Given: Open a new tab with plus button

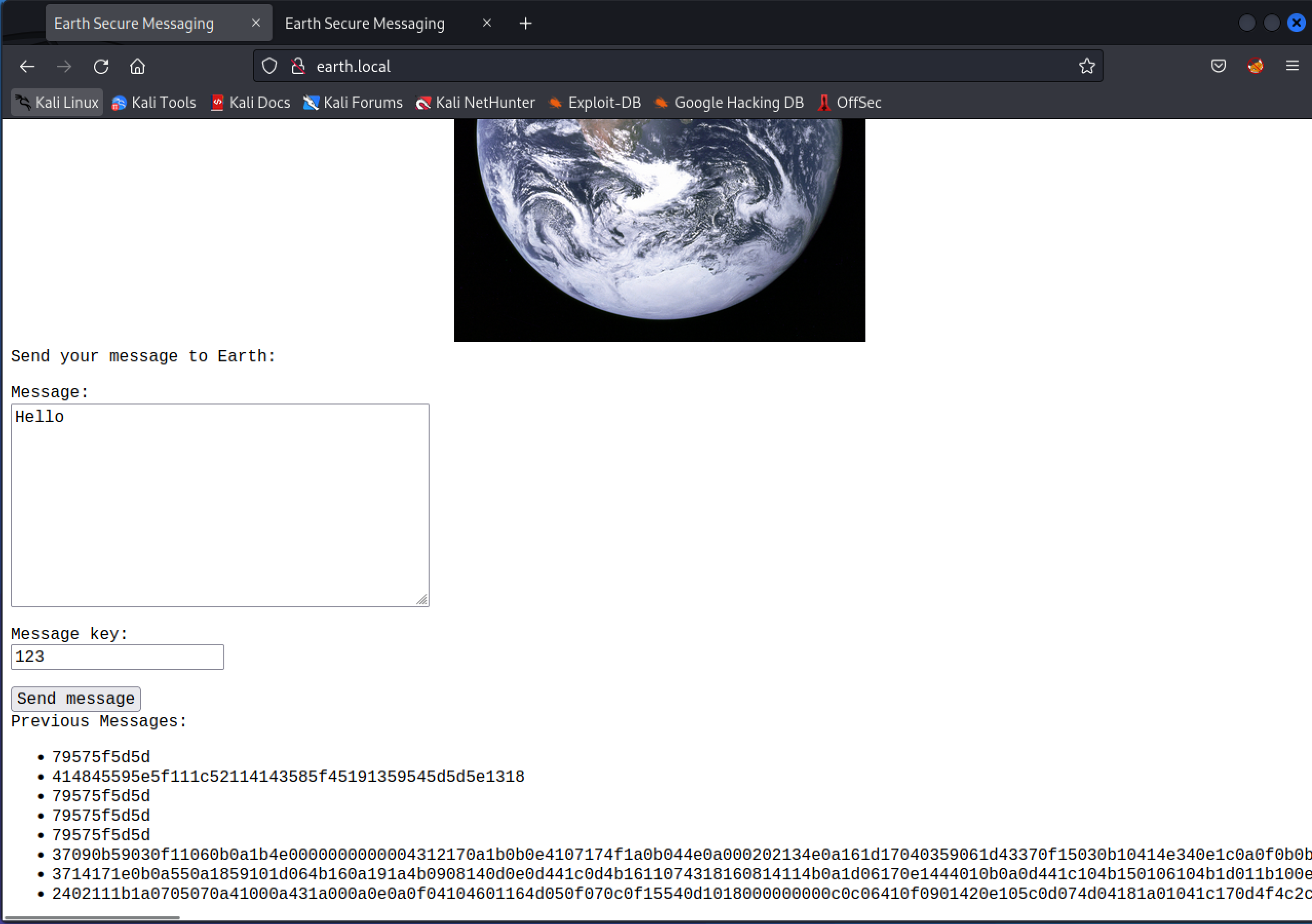Looking at the screenshot, I should coord(525,24).
